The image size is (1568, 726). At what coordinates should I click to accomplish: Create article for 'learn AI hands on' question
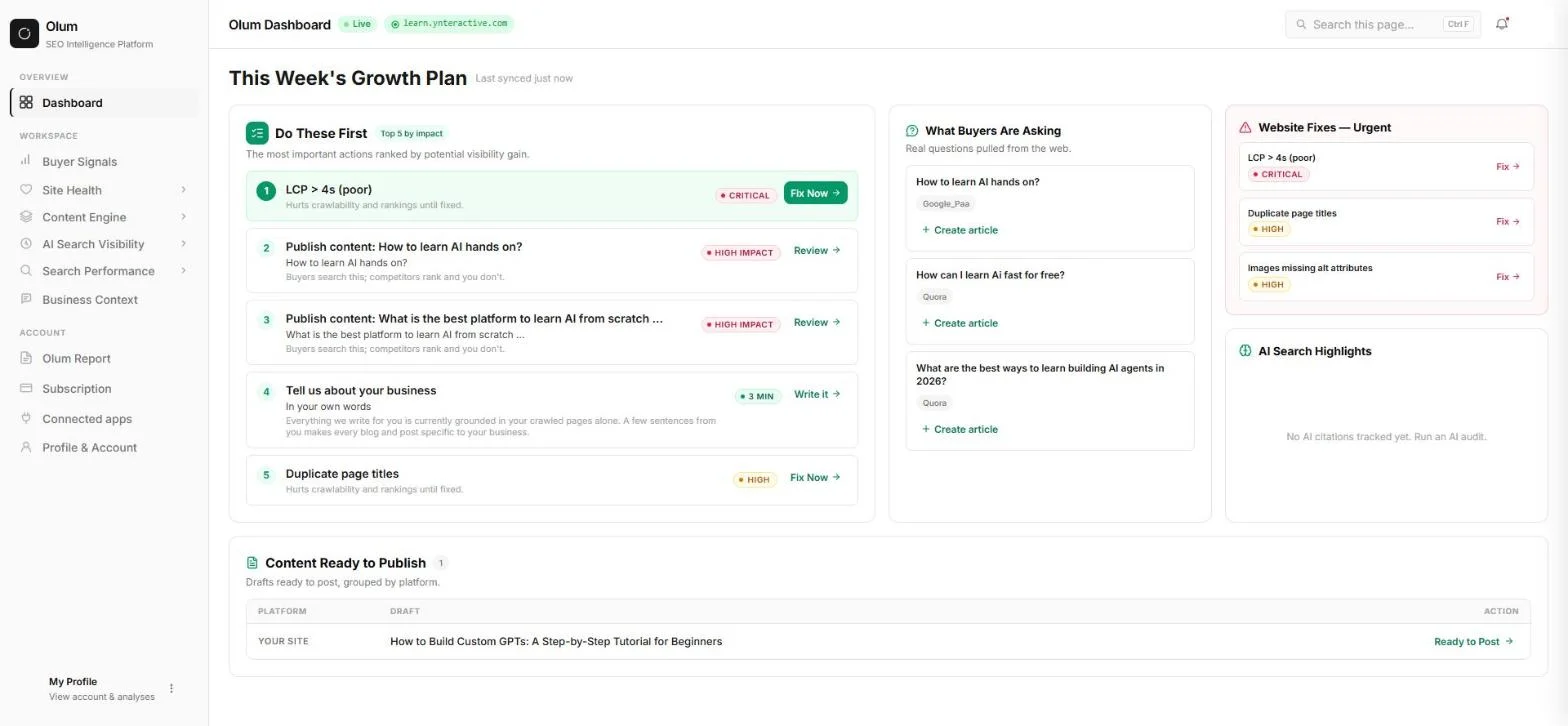point(959,230)
